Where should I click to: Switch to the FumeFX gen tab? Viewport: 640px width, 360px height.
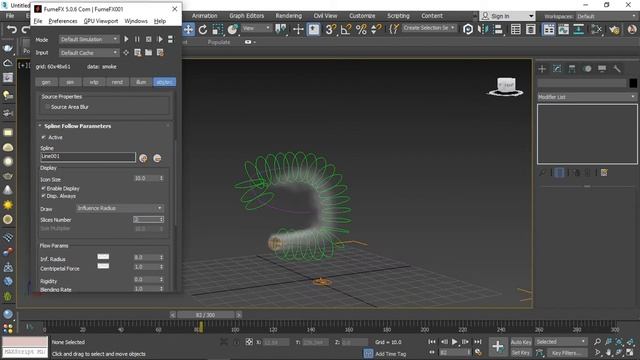click(46, 82)
